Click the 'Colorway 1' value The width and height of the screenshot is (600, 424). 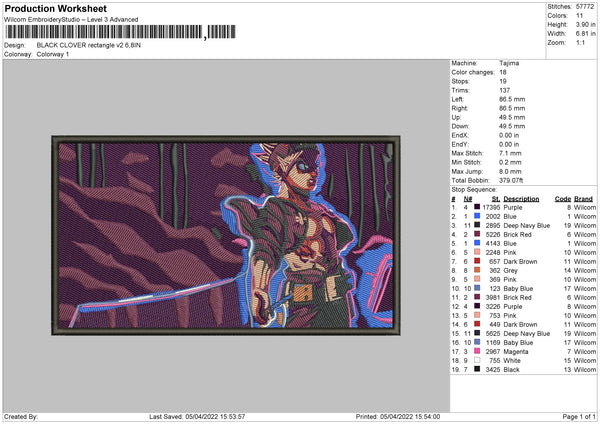pyautogui.click(x=53, y=54)
